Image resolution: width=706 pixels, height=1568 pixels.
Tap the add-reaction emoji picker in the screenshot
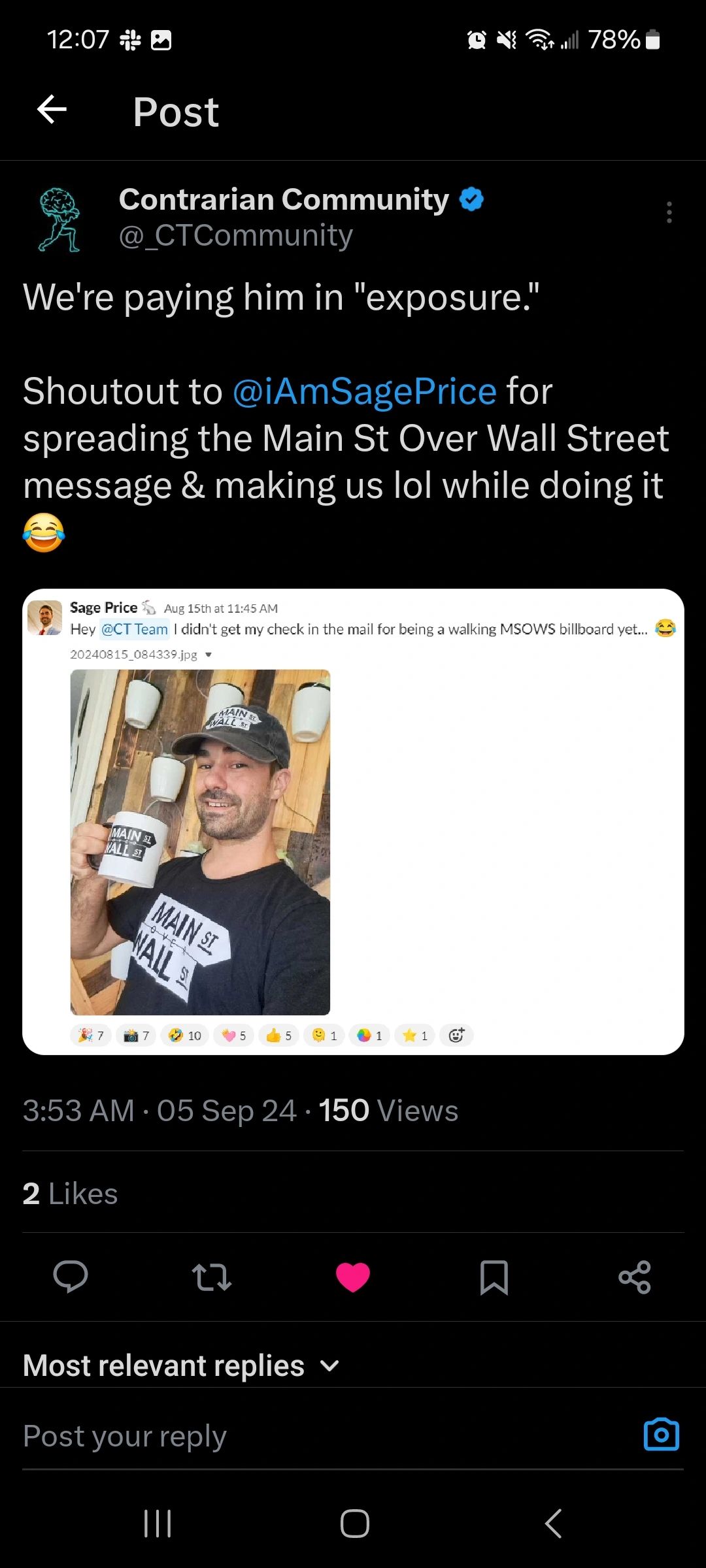(456, 1036)
